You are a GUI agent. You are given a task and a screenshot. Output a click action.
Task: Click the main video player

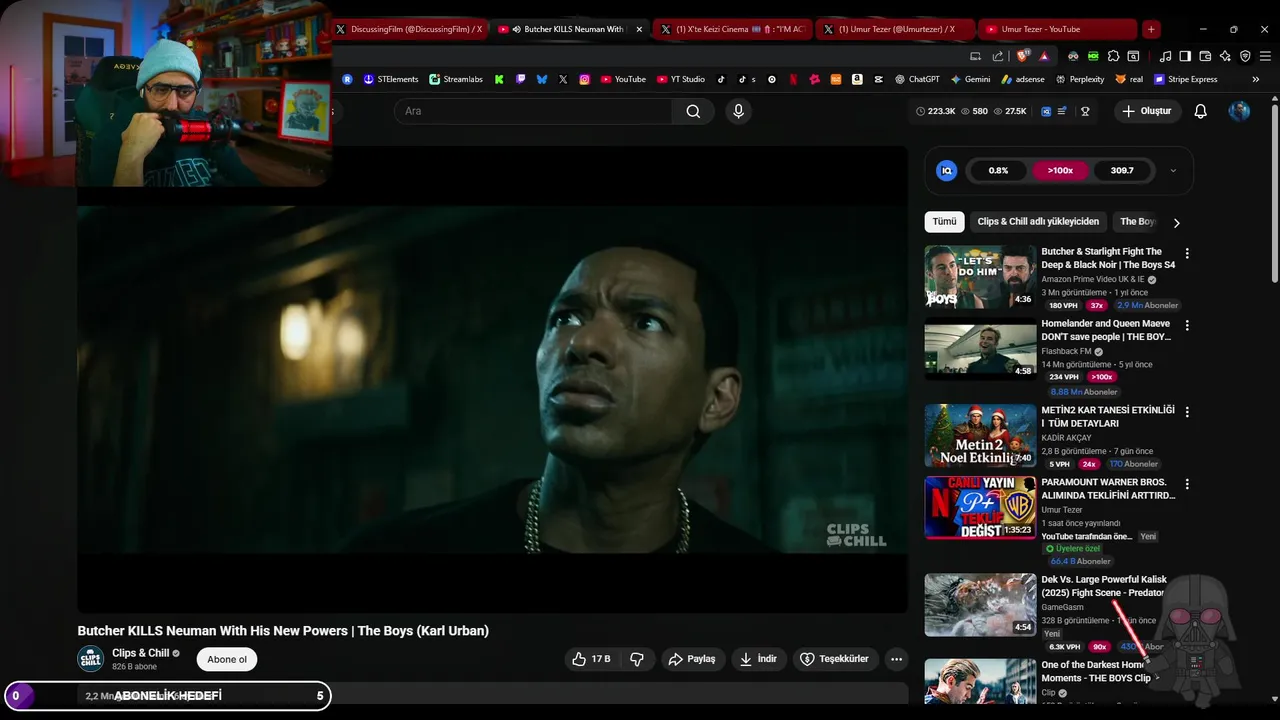coord(492,379)
